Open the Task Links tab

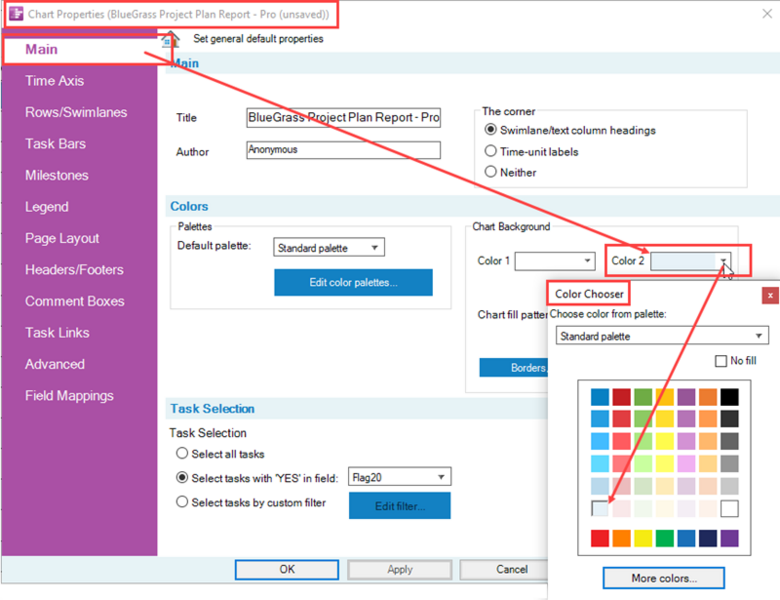click(58, 332)
